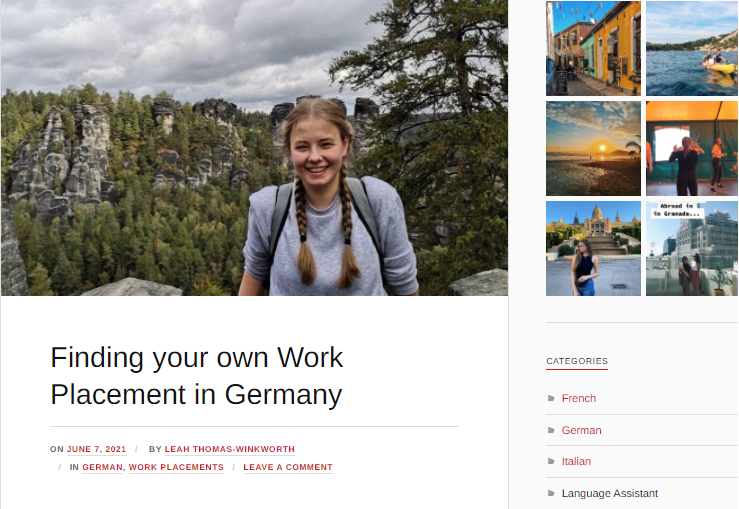Open the German category link in sidebar

[x=581, y=430]
